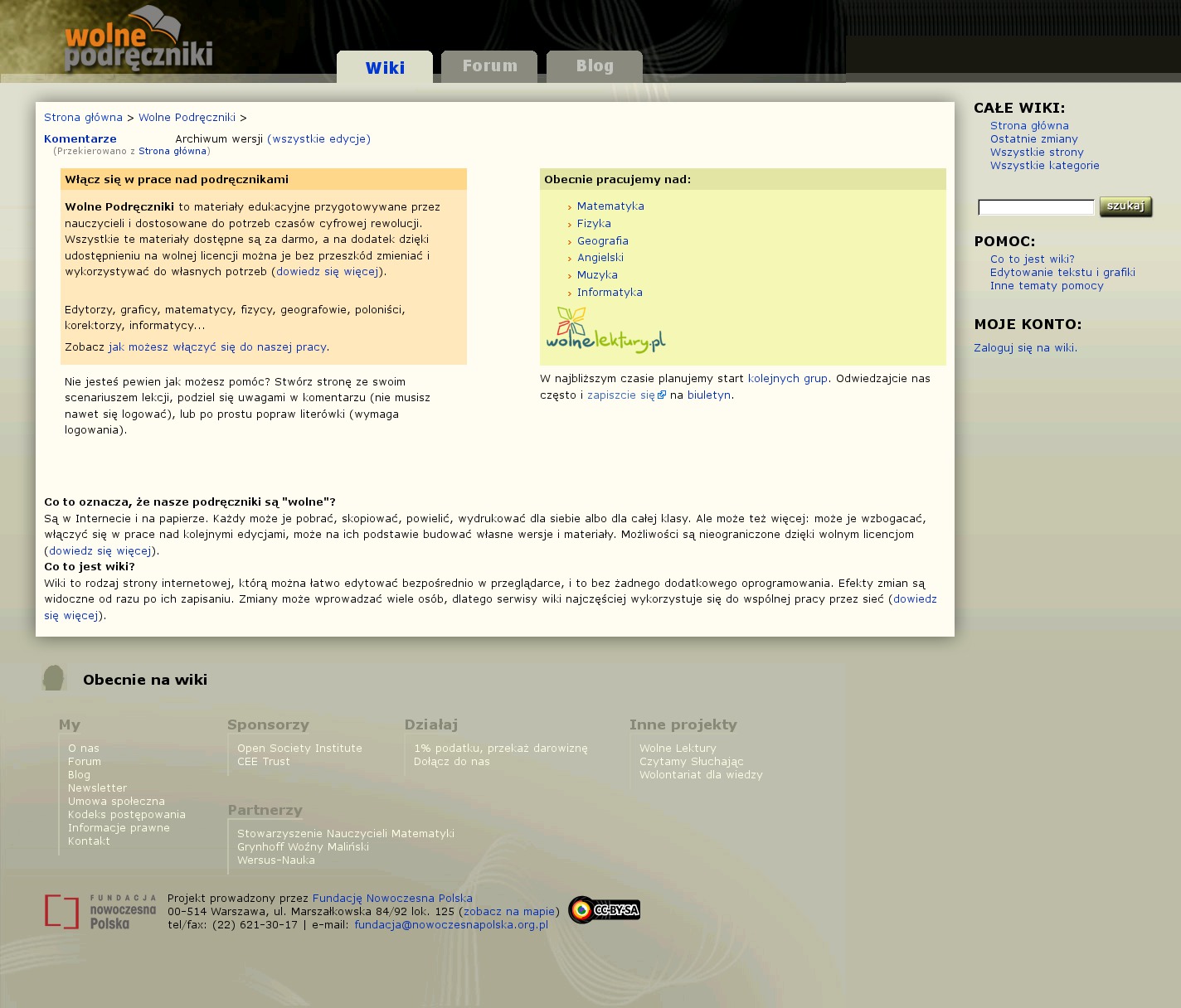This screenshot has height=1008, width=1181.
Task: Click the Wolne Podręczniki site logo
Action: [x=138, y=40]
